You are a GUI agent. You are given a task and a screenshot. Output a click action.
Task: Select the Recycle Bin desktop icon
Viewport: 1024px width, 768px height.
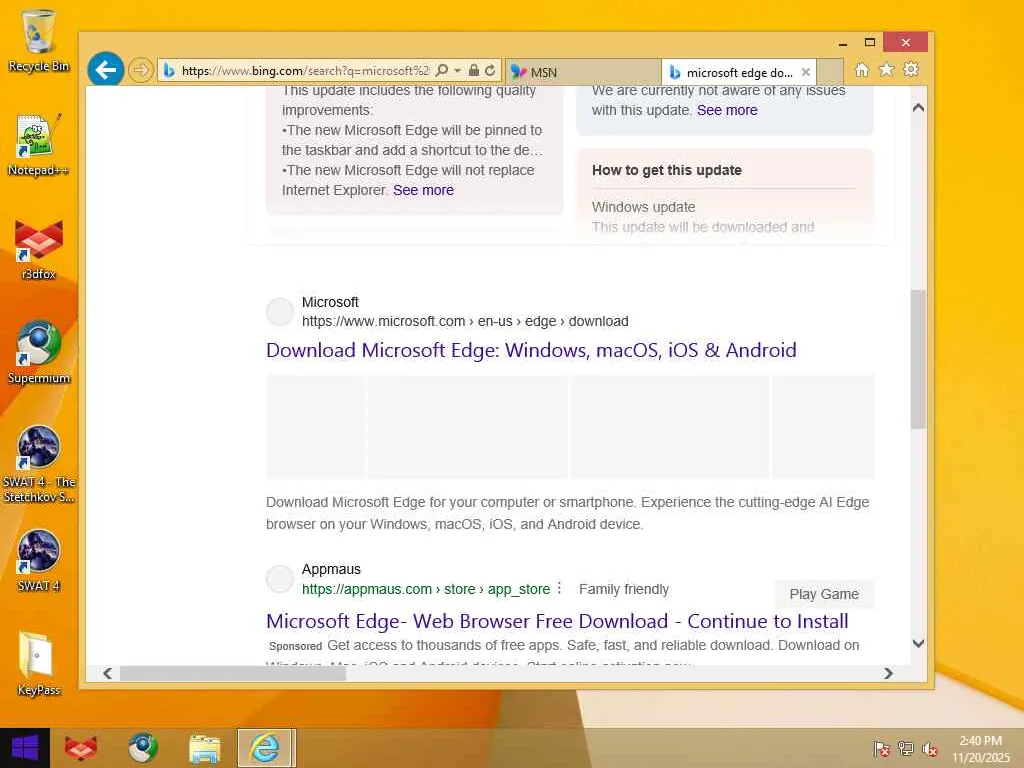pos(39,40)
